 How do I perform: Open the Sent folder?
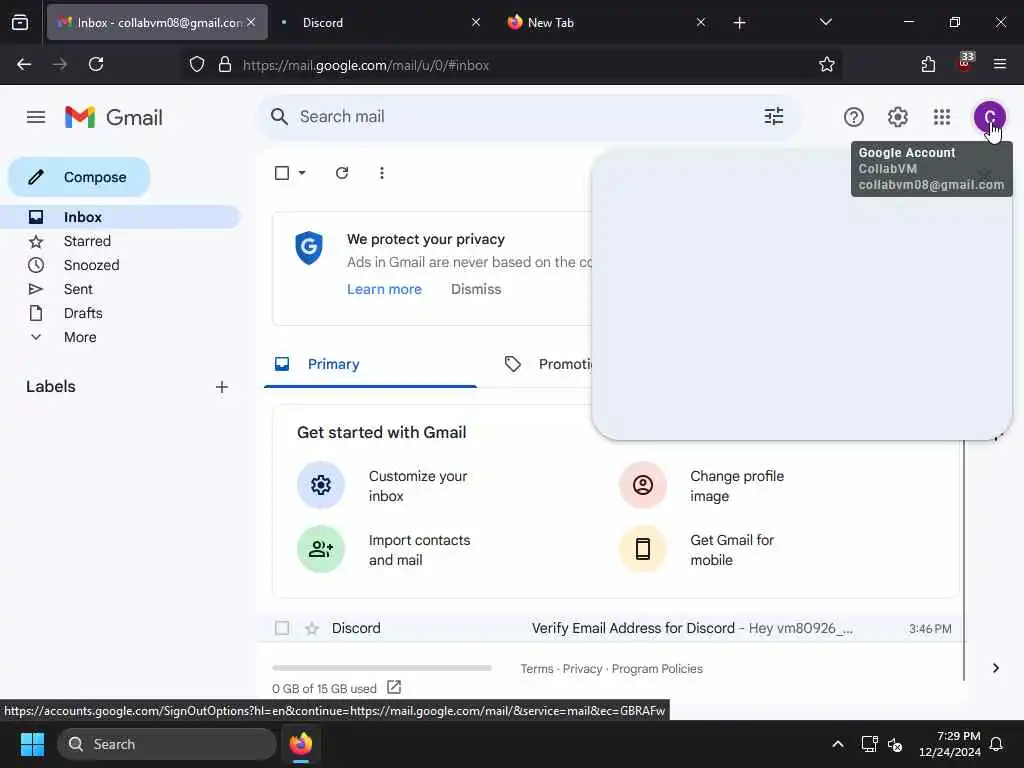(120, 289)
